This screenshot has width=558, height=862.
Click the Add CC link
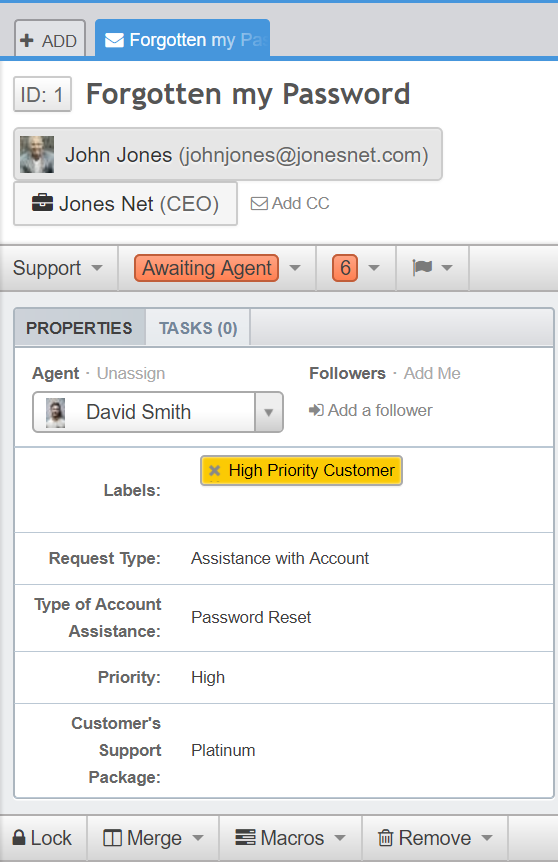[x=290, y=203]
